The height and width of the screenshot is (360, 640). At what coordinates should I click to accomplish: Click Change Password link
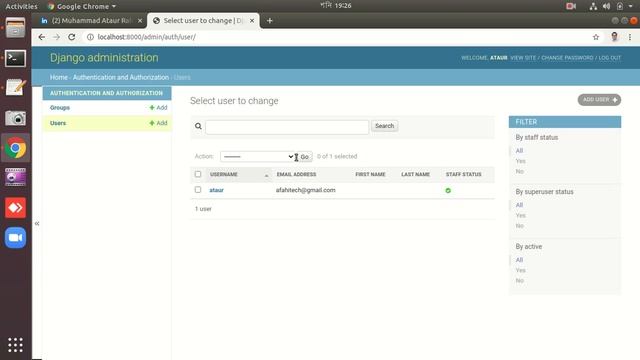pyautogui.click(x=567, y=58)
